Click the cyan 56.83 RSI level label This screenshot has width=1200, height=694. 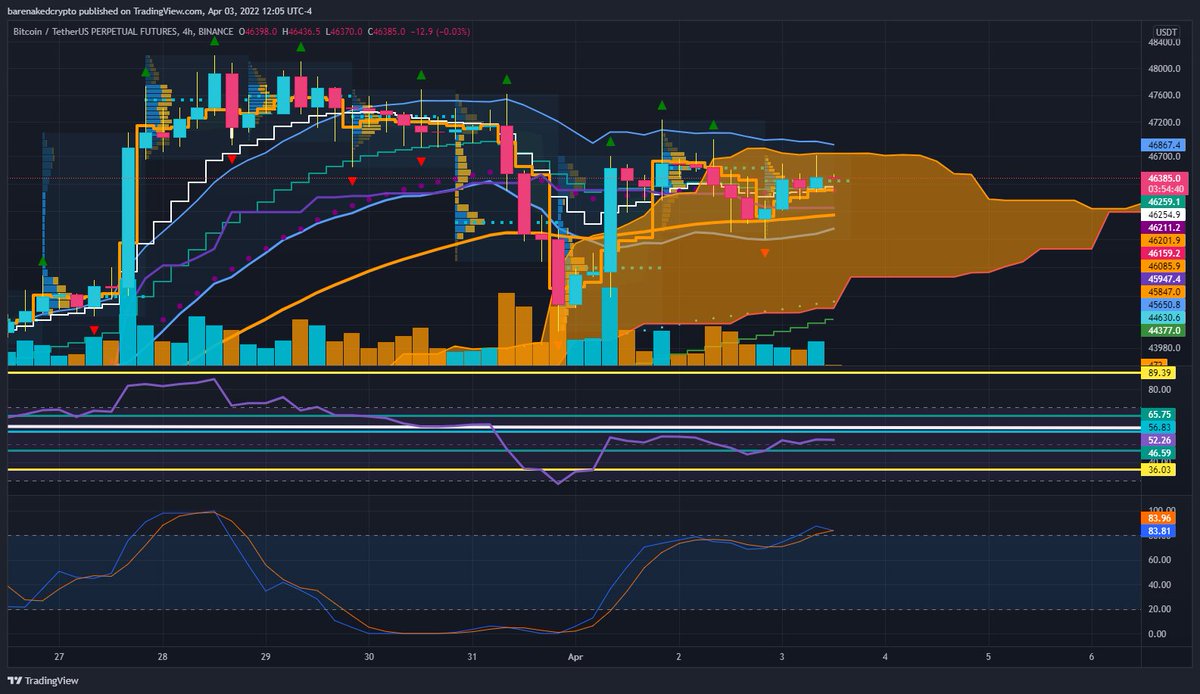[x=1160, y=427]
